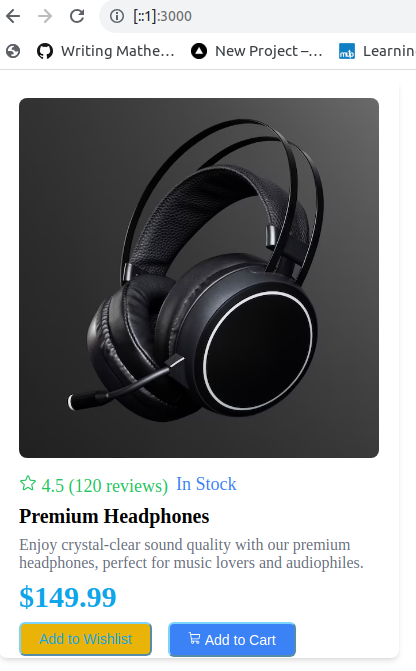The width and height of the screenshot is (416, 671).
Task: Click the triangle icon for New Project bookmark
Action: [199, 51]
